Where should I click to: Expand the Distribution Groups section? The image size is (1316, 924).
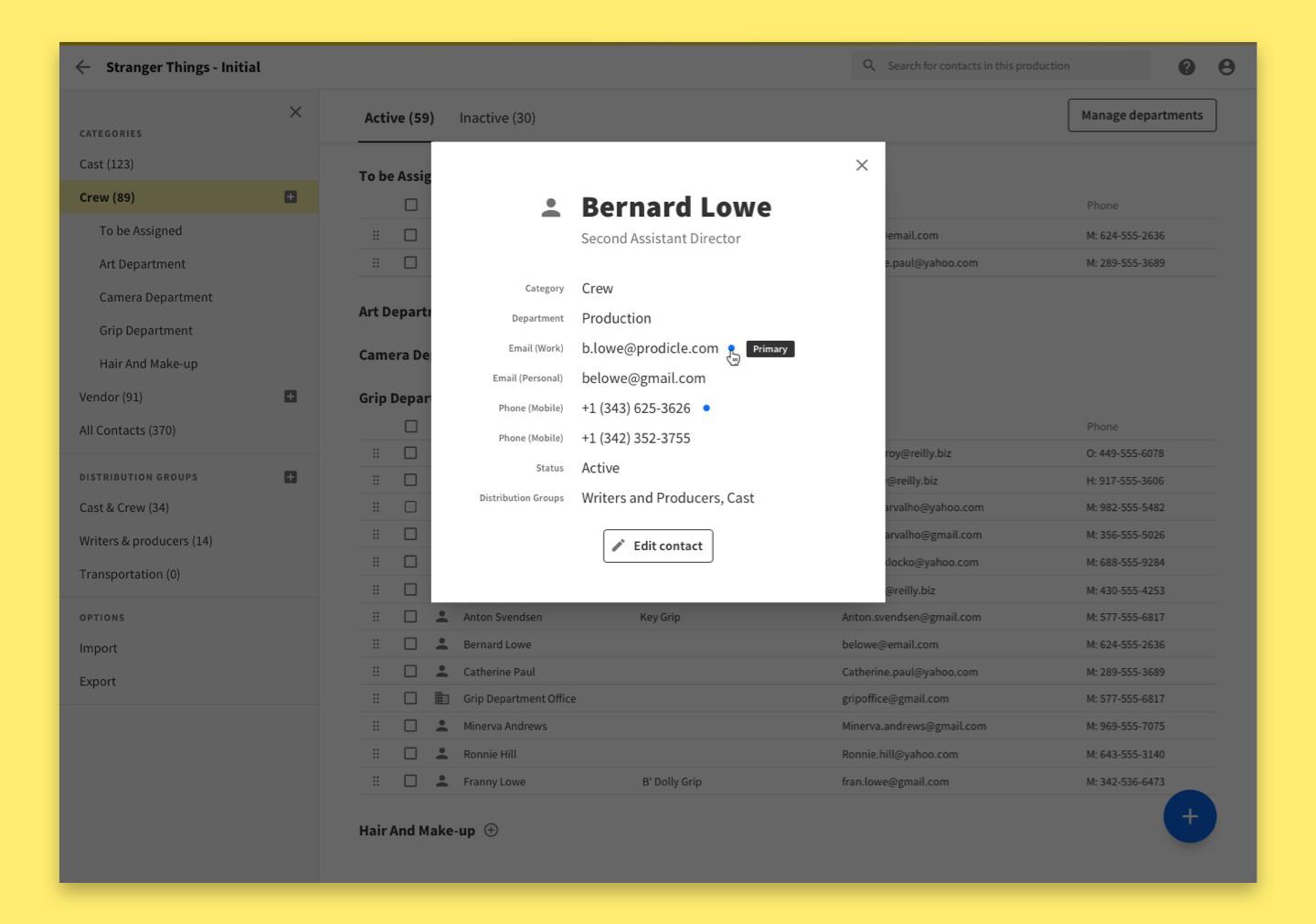(x=291, y=477)
